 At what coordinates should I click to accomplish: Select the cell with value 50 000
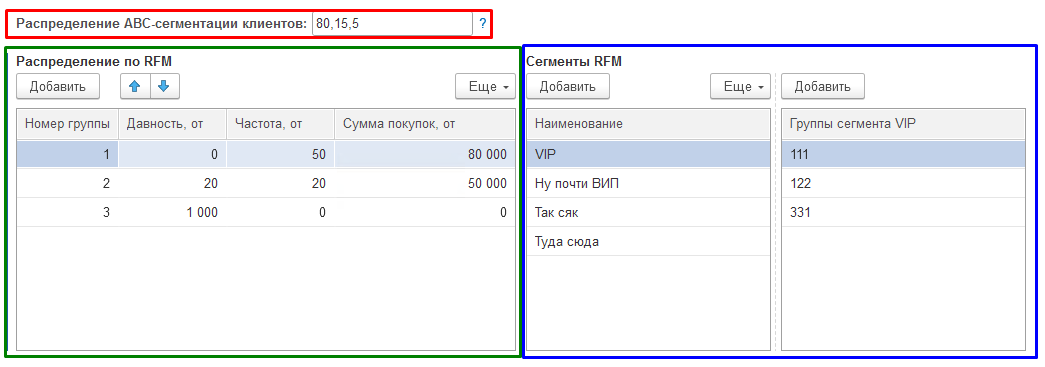click(x=425, y=183)
